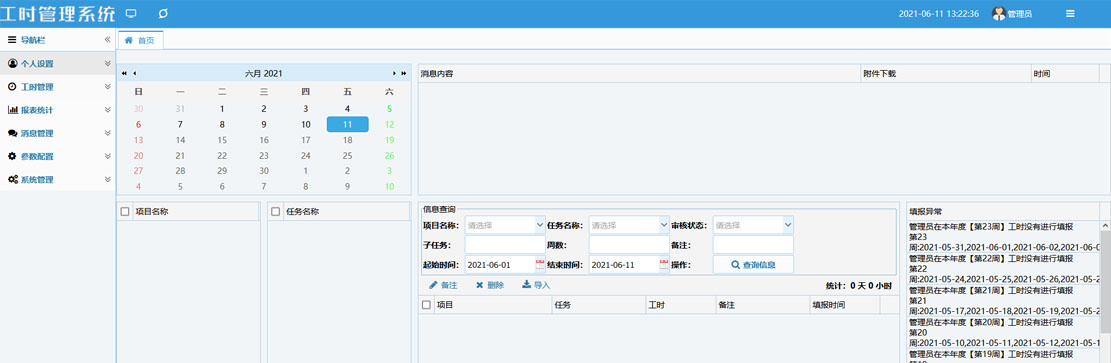Select date 30 of June on the calendar
This screenshot has width=1111, height=363.
[264, 171]
